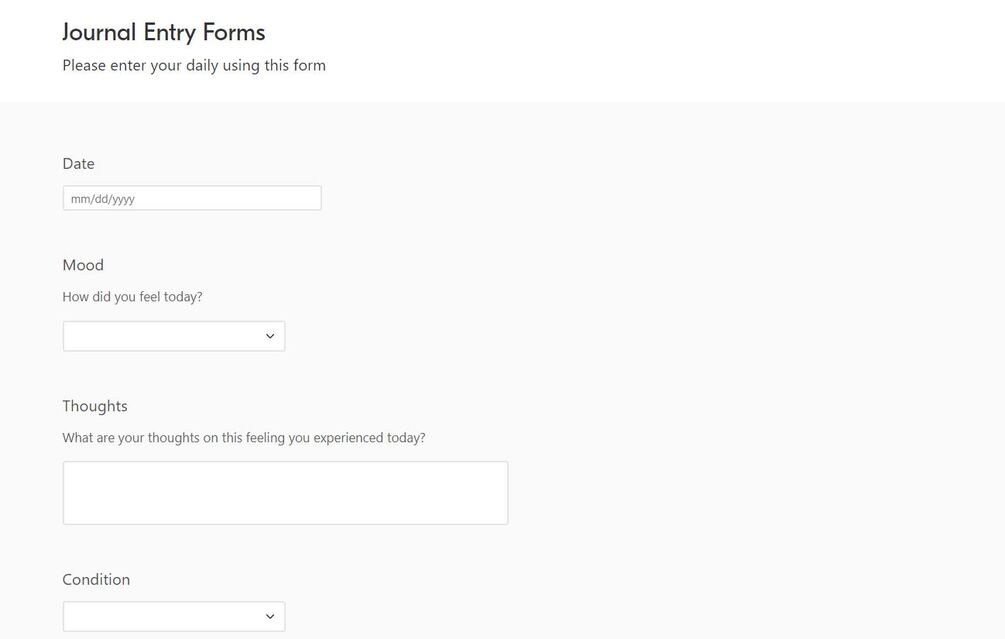Click the Journal Entry Forms heading

pos(163,32)
